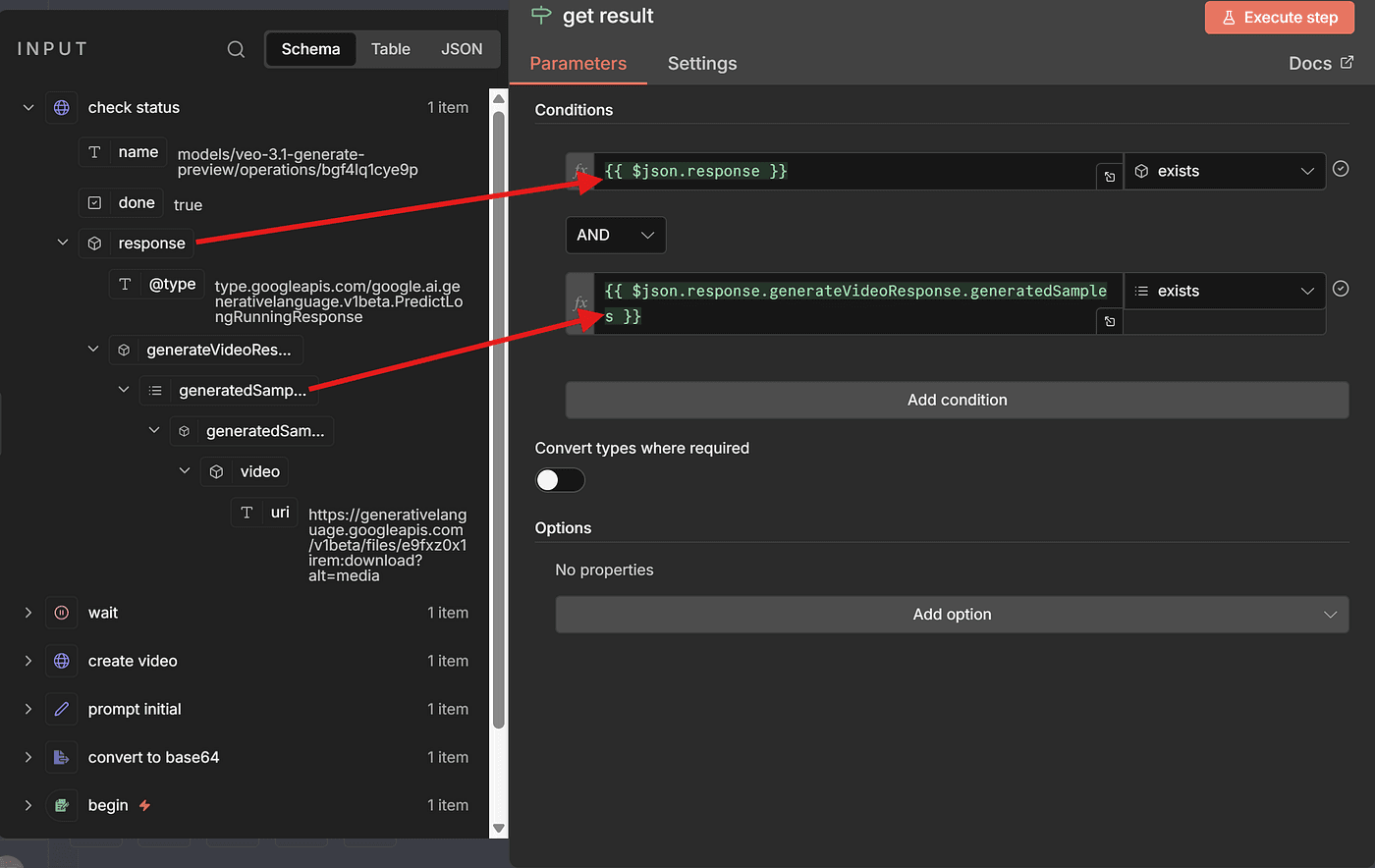
Task: Click the expression editor icon in first condition
Action: 1109,177
